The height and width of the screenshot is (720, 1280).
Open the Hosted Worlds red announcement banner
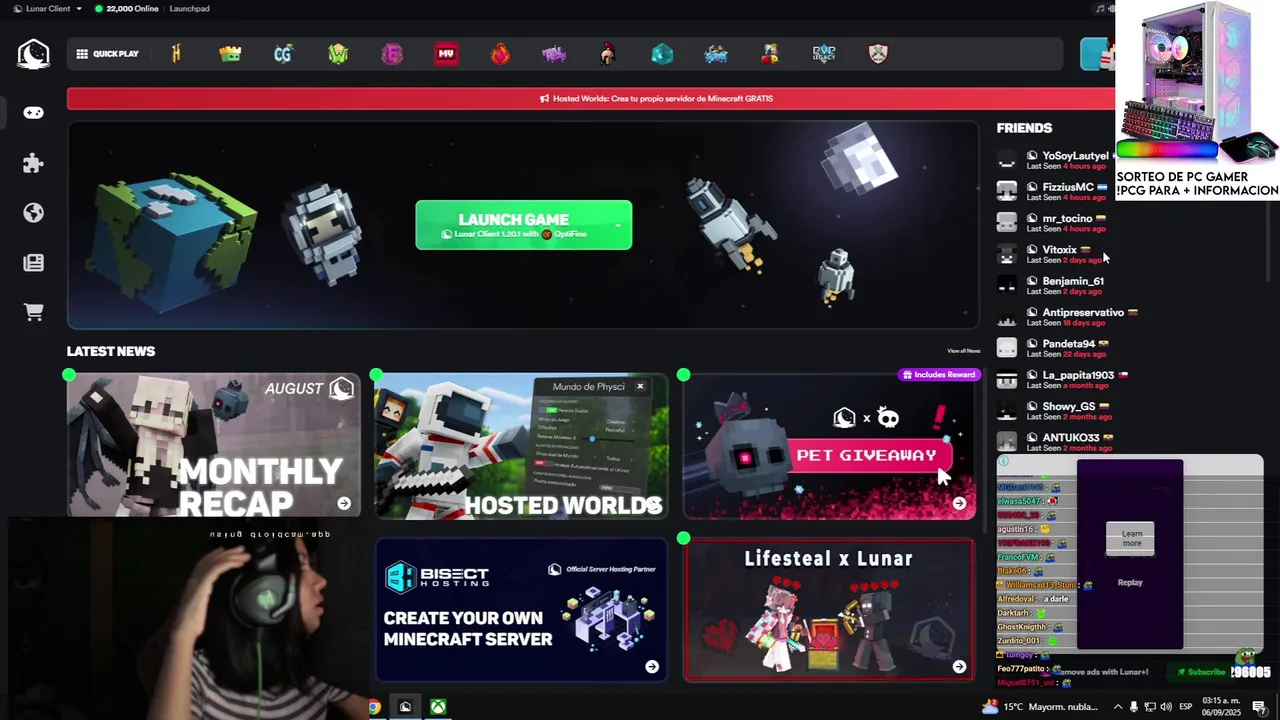pyautogui.click(x=591, y=98)
